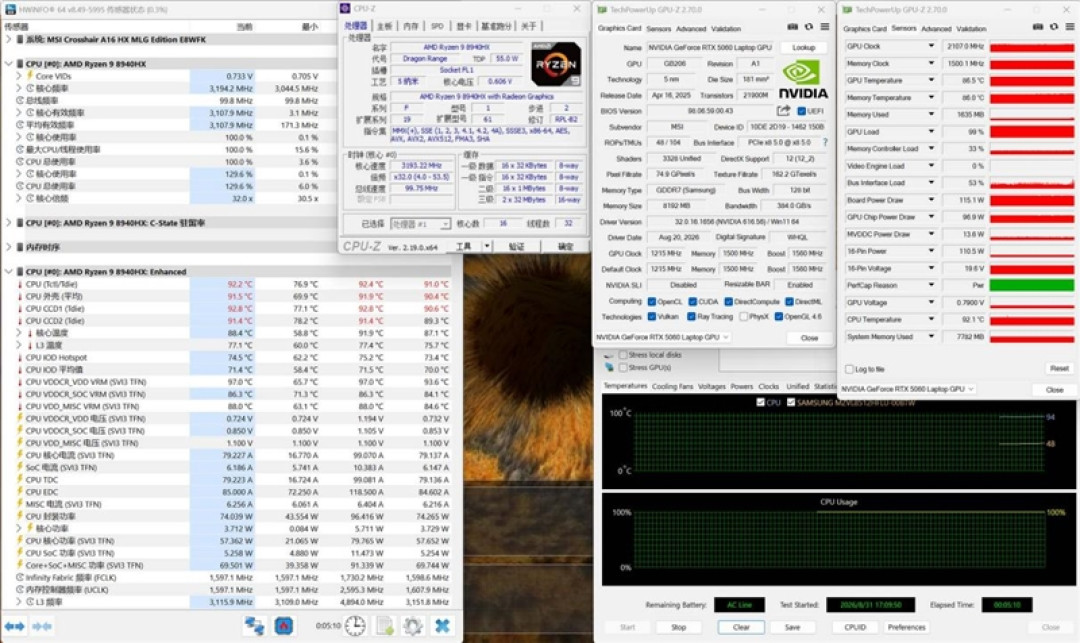This screenshot has height=643, width=1080.
Task: Enable Stress local disks checkbox
Action: [623, 355]
